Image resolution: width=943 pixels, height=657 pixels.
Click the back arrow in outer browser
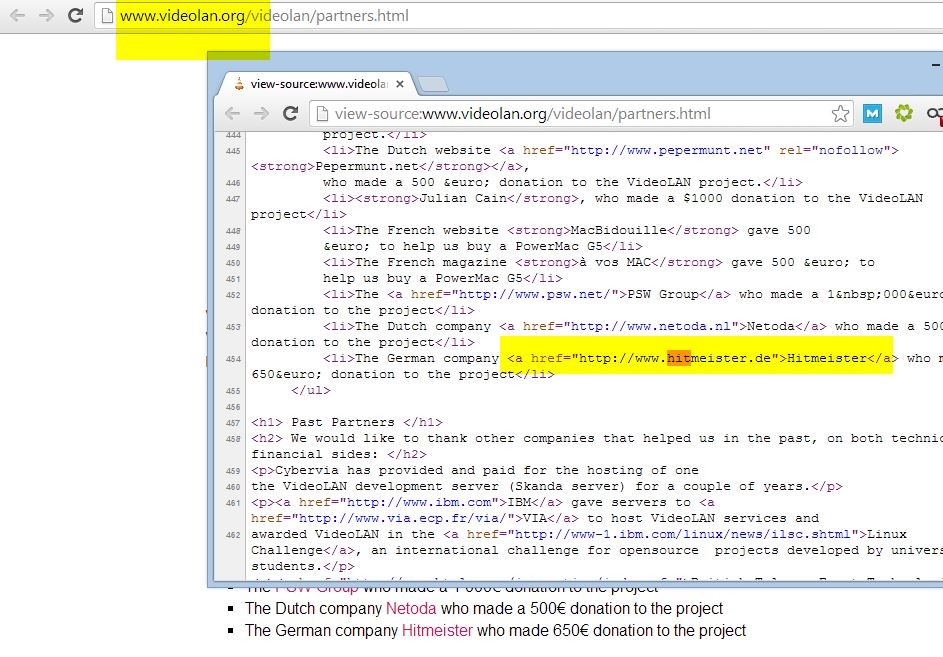(17, 15)
